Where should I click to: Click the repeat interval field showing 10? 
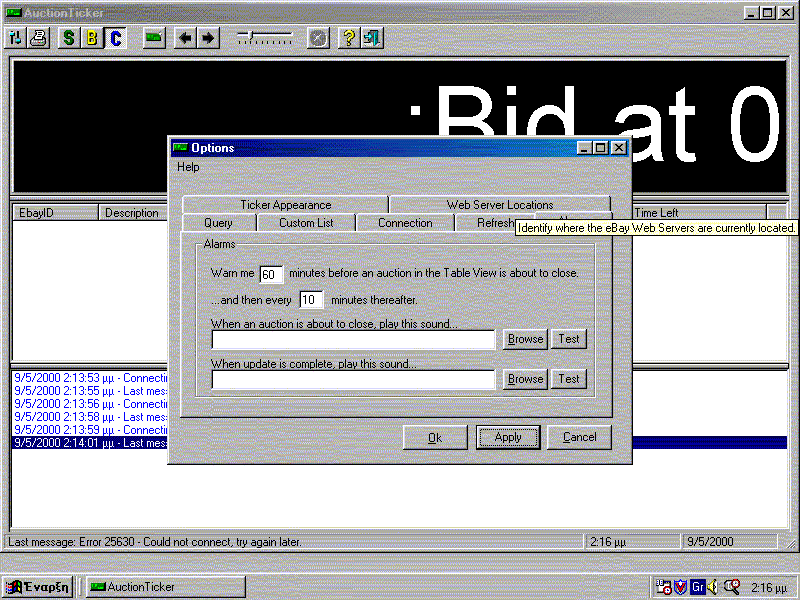[311, 299]
